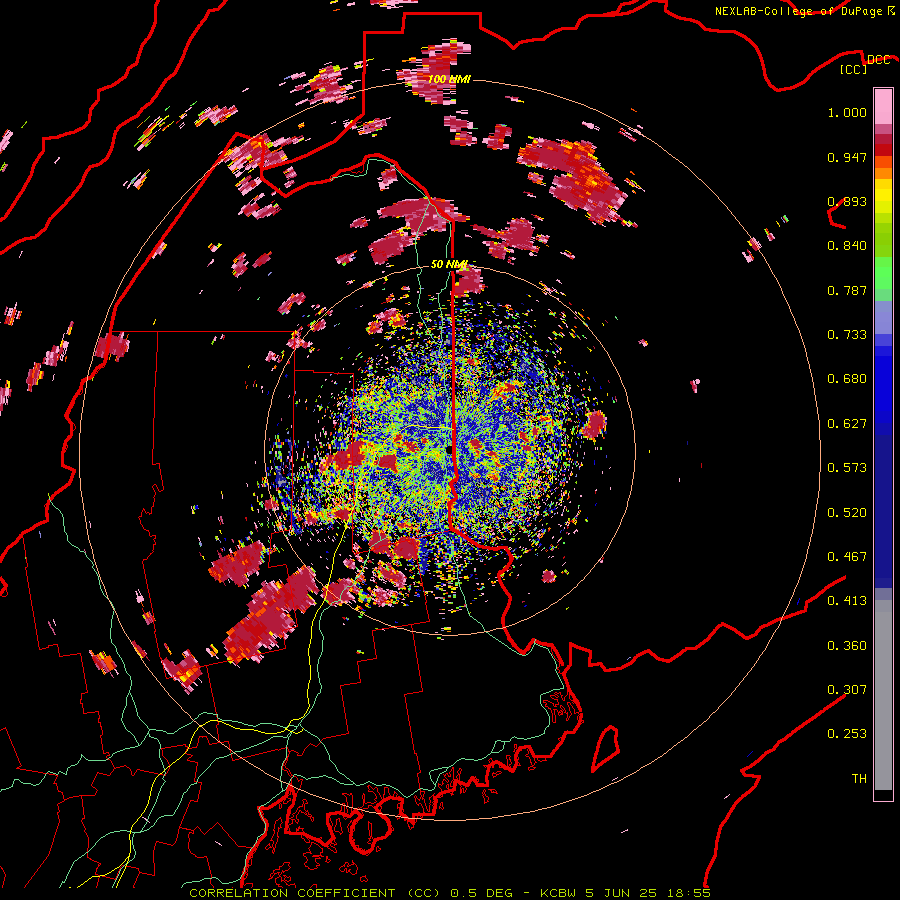This screenshot has width=900, height=900.
Task: Click the DCC label above the color bar
Action: (x=878, y=59)
